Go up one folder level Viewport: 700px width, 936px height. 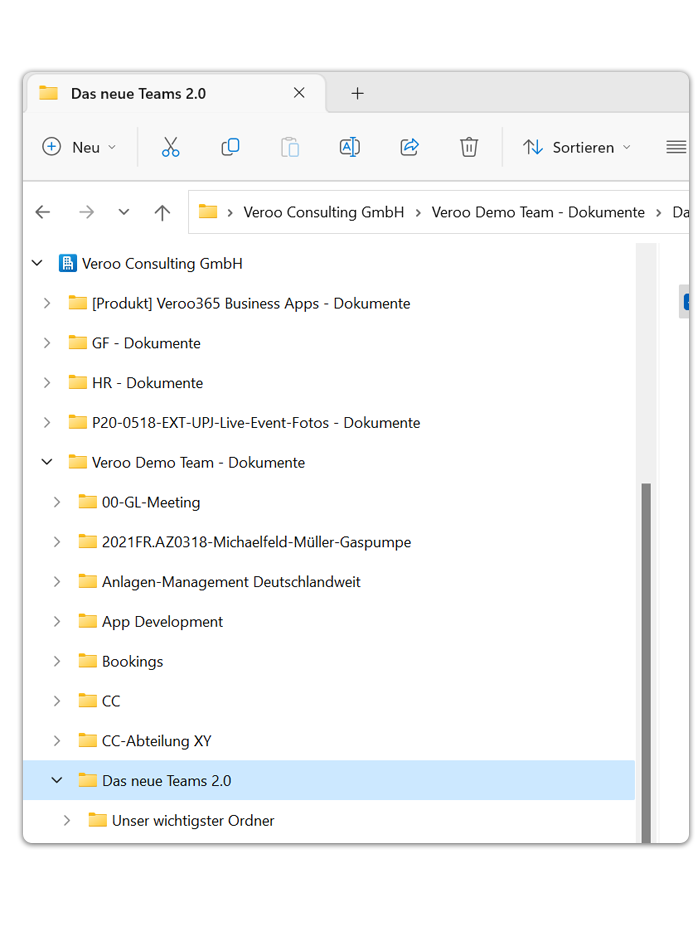point(162,212)
